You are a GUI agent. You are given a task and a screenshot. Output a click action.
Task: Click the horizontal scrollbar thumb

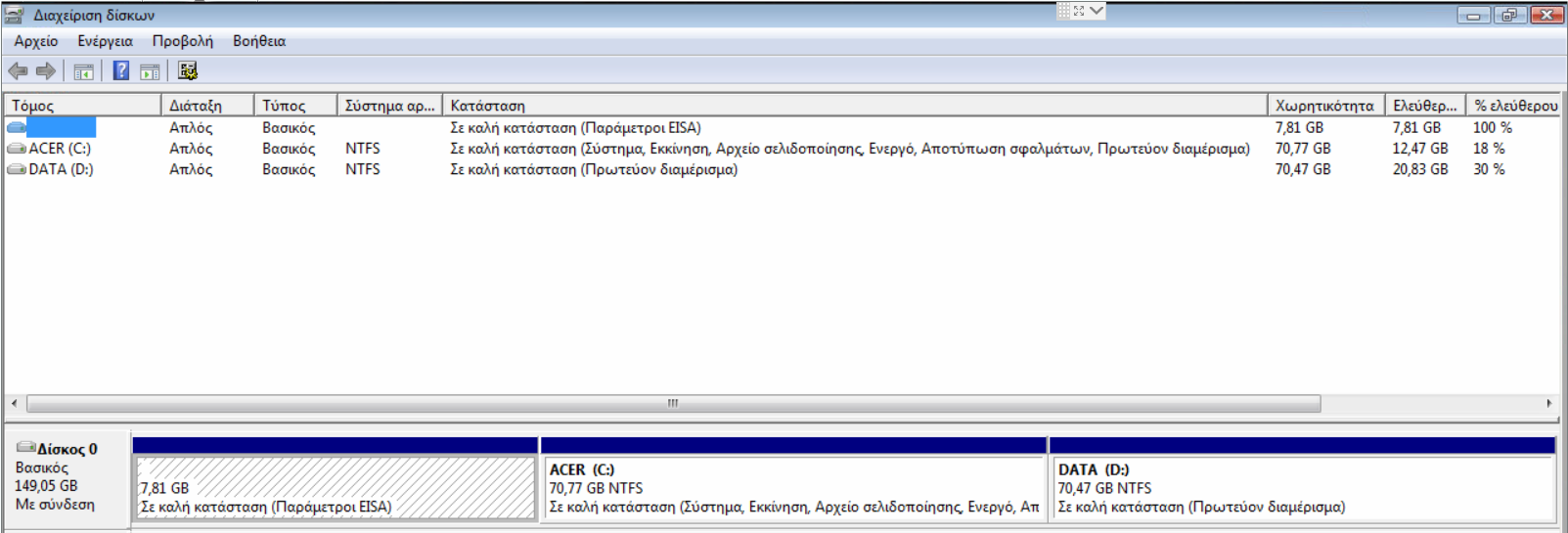pyautogui.click(x=673, y=404)
